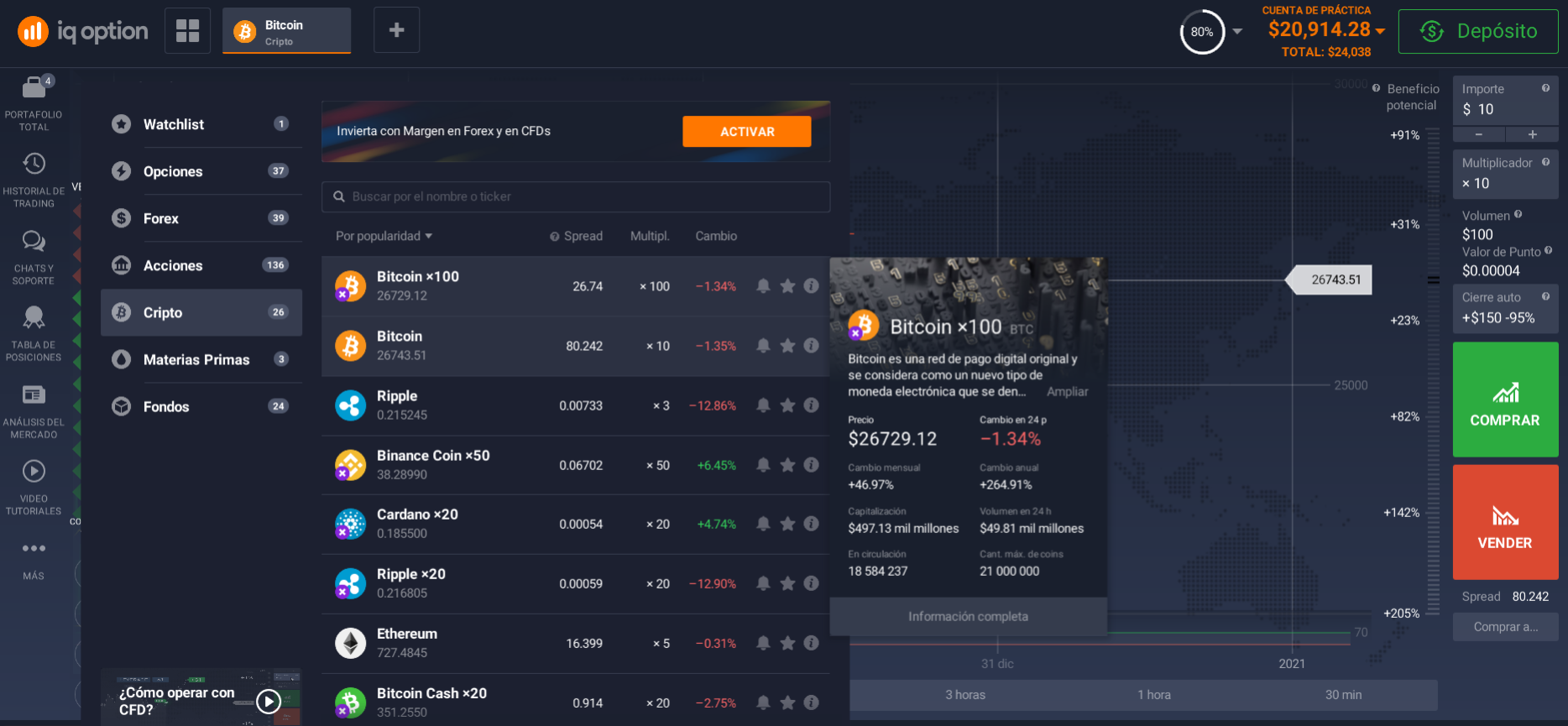The width and height of the screenshot is (1568, 726).
Task: Open the Multiplicador × 10 selector
Action: point(1505,174)
